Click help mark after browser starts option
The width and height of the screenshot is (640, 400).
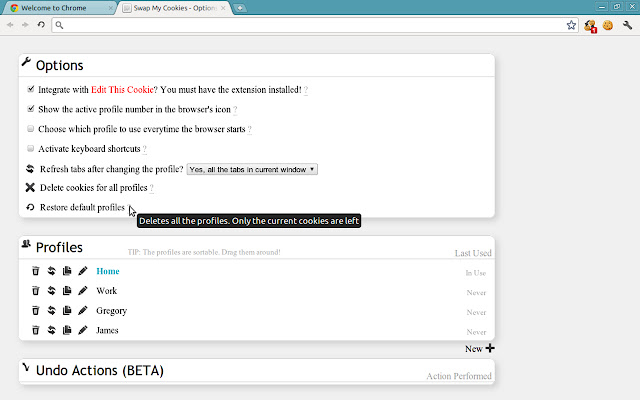249,129
